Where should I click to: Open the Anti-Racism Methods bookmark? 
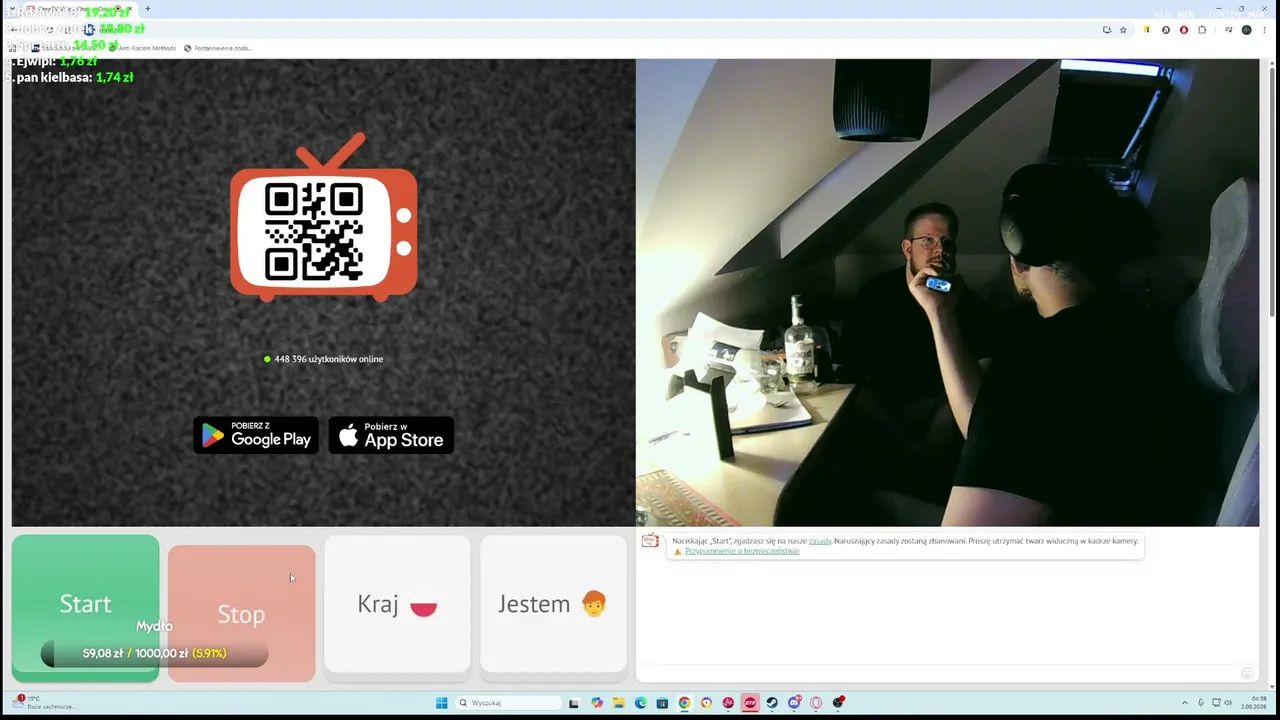tap(143, 48)
